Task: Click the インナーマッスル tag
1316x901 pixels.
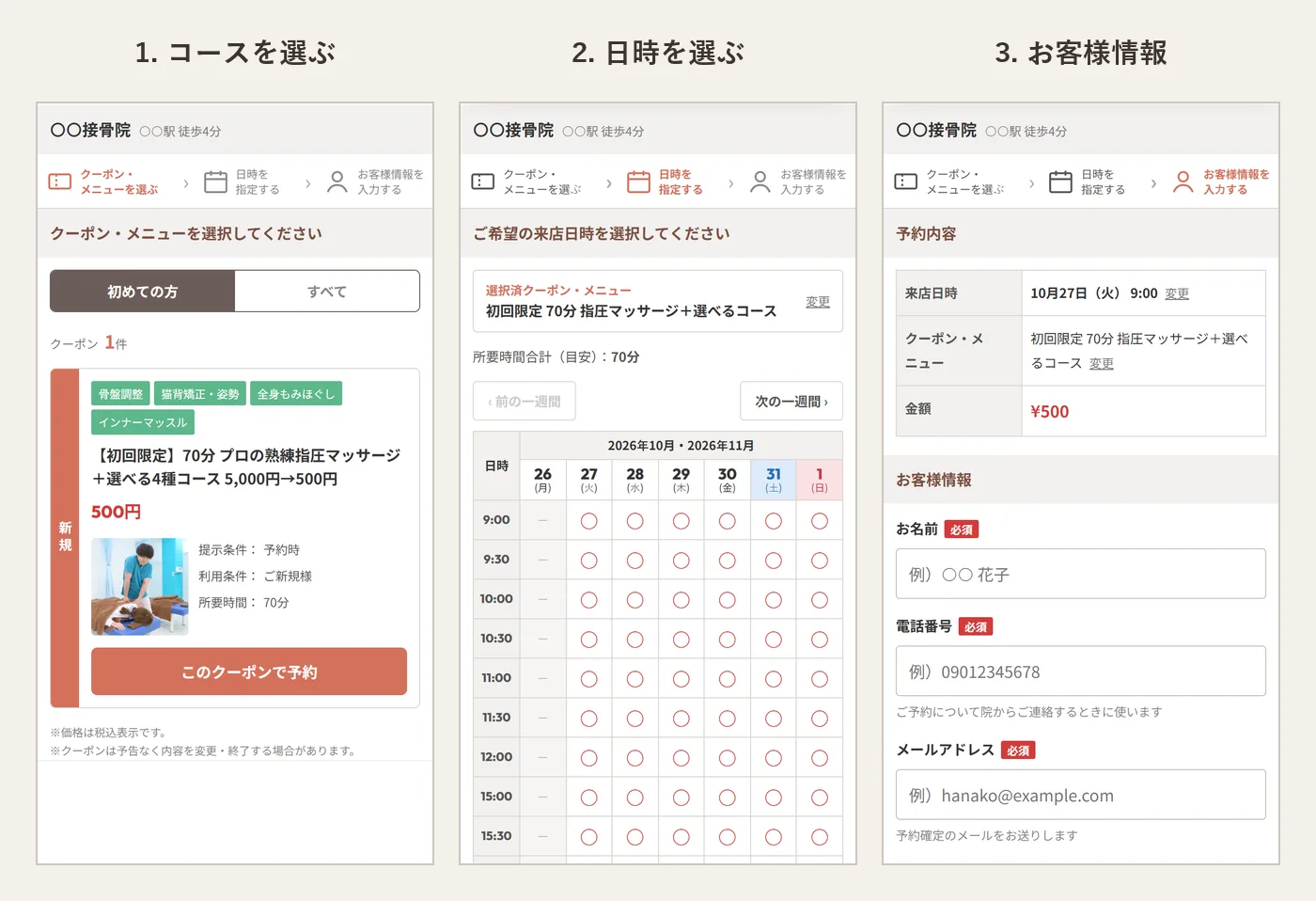Action: tap(143, 422)
